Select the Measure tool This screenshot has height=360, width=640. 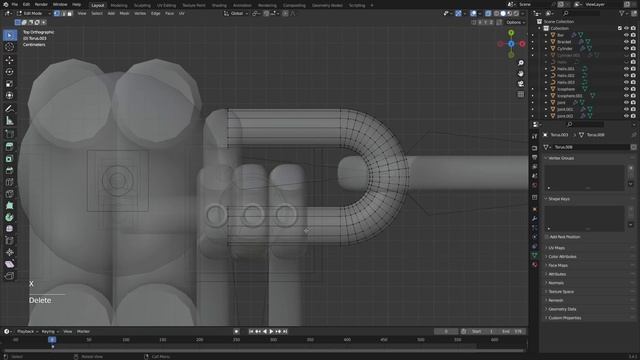point(9,120)
